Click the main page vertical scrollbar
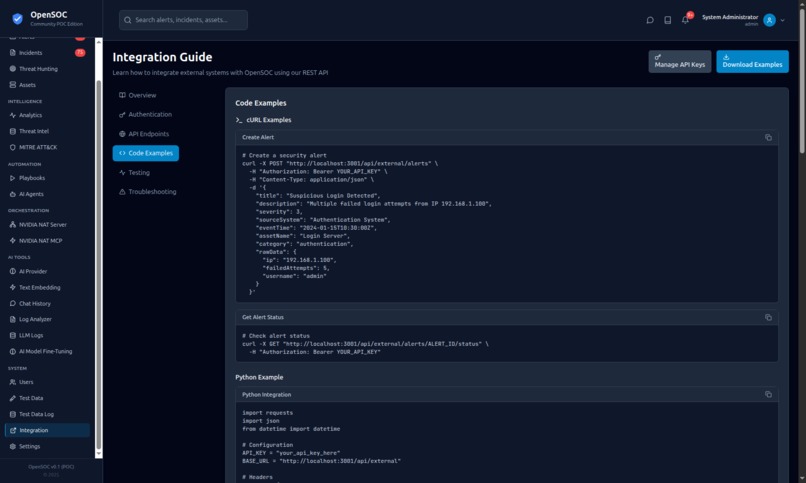Screen dimensions: 806x483 tap(802, 82)
